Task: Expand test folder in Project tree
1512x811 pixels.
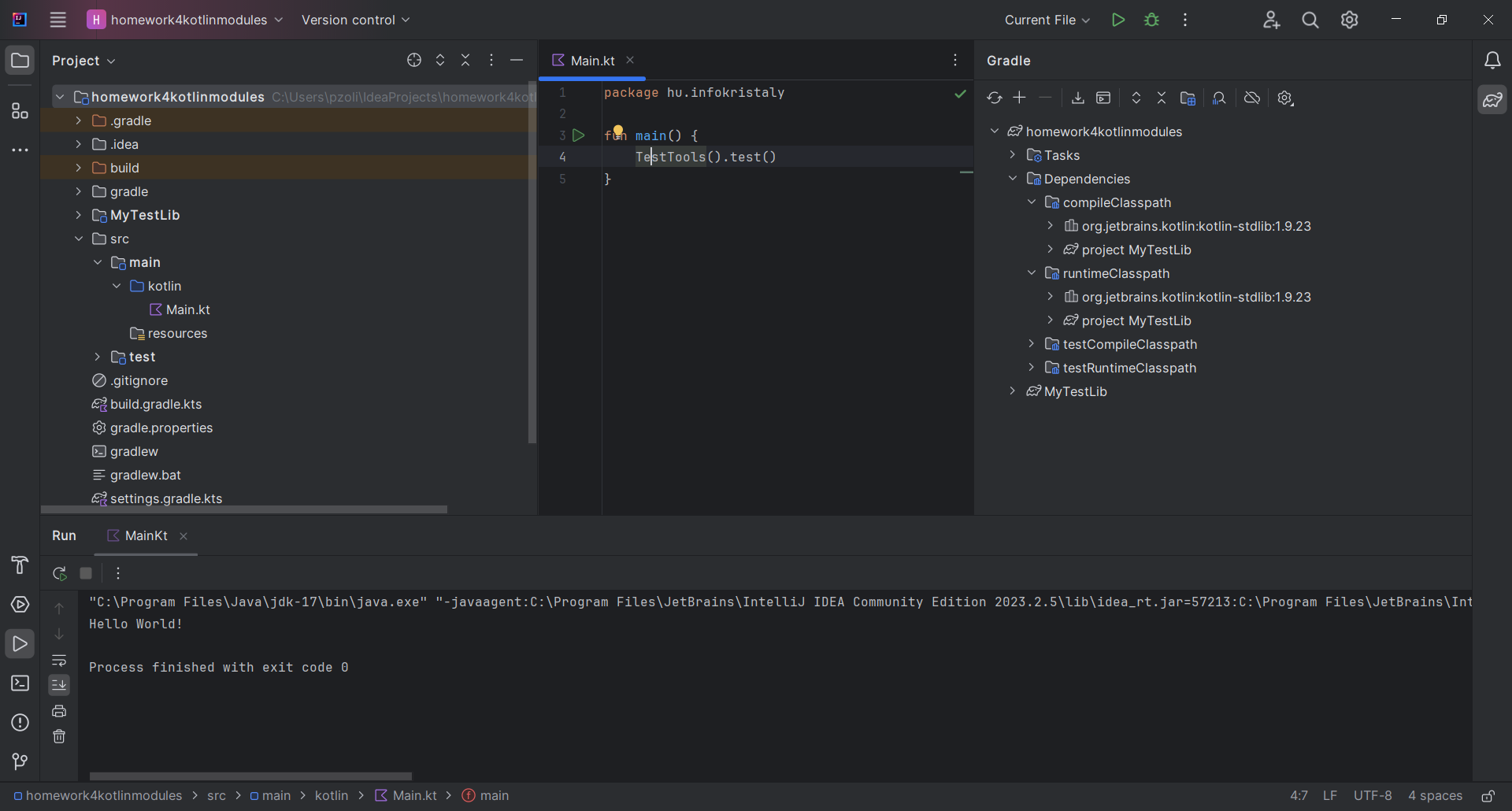Action: (x=97, y=357)
